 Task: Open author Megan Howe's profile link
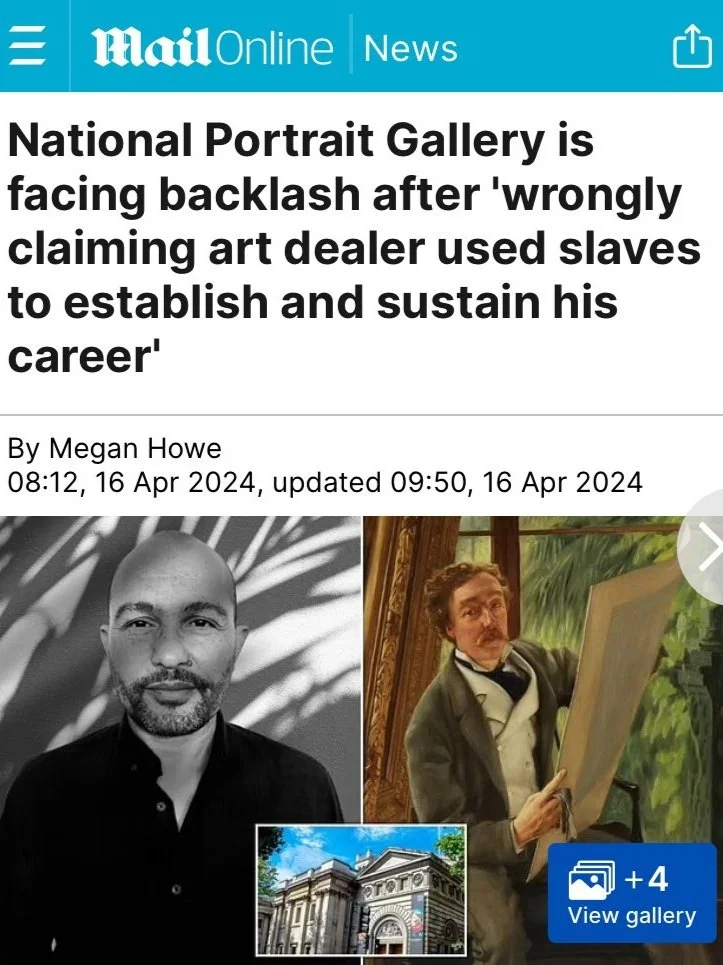coord(135,448)
